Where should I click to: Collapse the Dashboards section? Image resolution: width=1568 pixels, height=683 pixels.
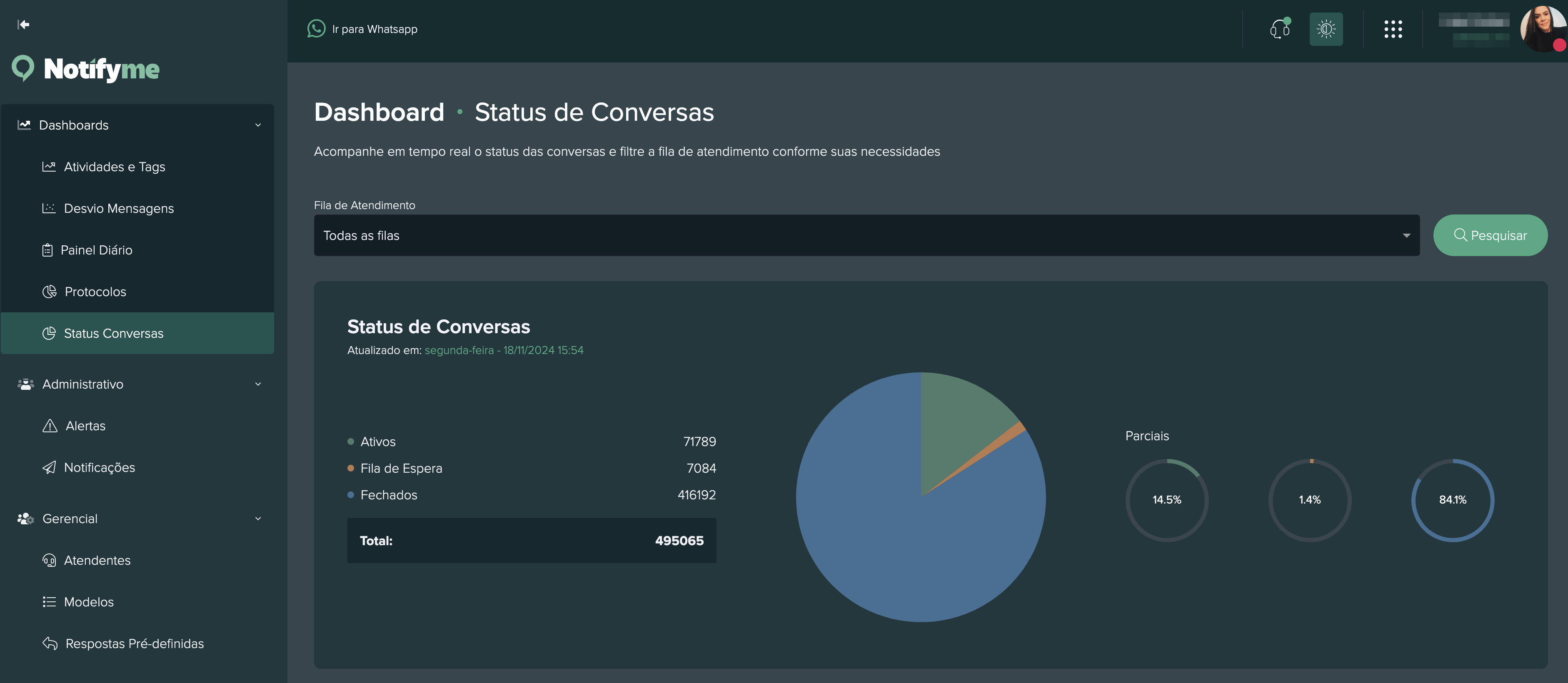pyautogui.click(x=258, y=125)
